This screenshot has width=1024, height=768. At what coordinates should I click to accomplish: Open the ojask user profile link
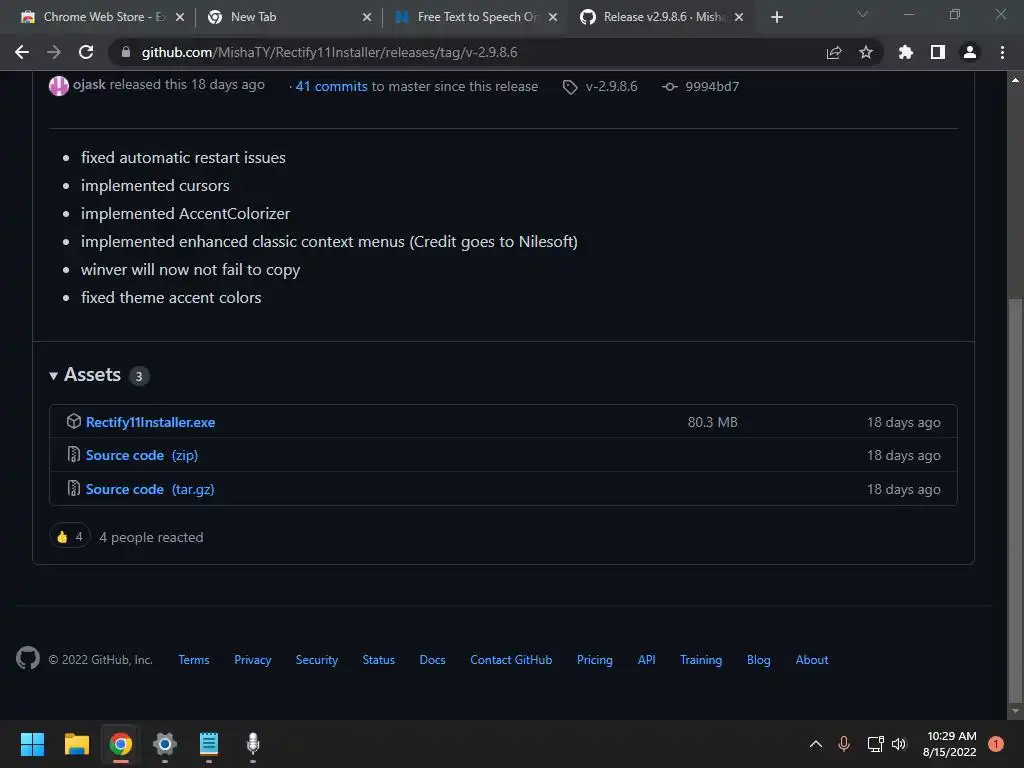coord(89,85)
